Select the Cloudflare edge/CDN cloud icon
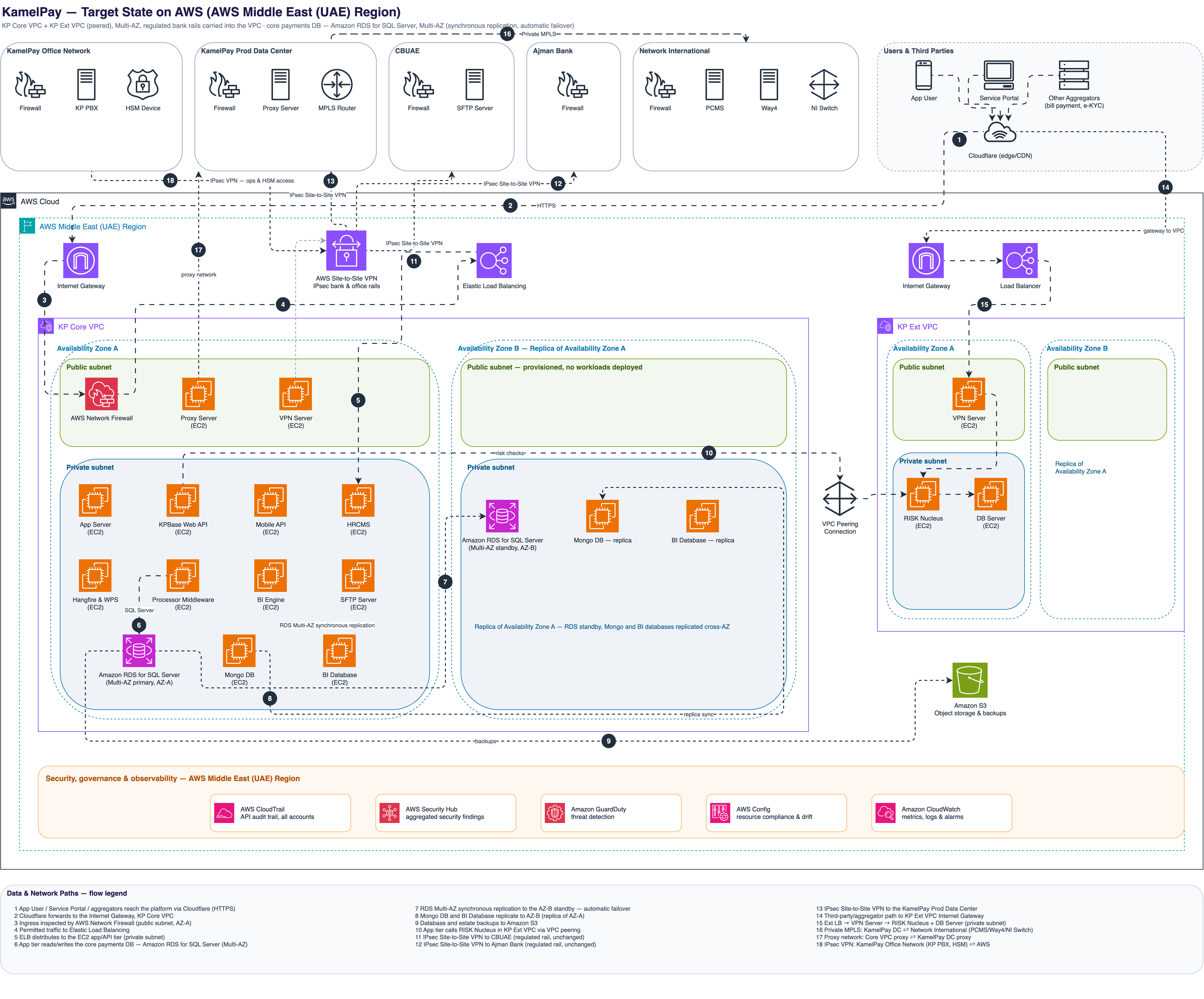The height and width of the screenshot is (999, 1204). click(1000, 132)
